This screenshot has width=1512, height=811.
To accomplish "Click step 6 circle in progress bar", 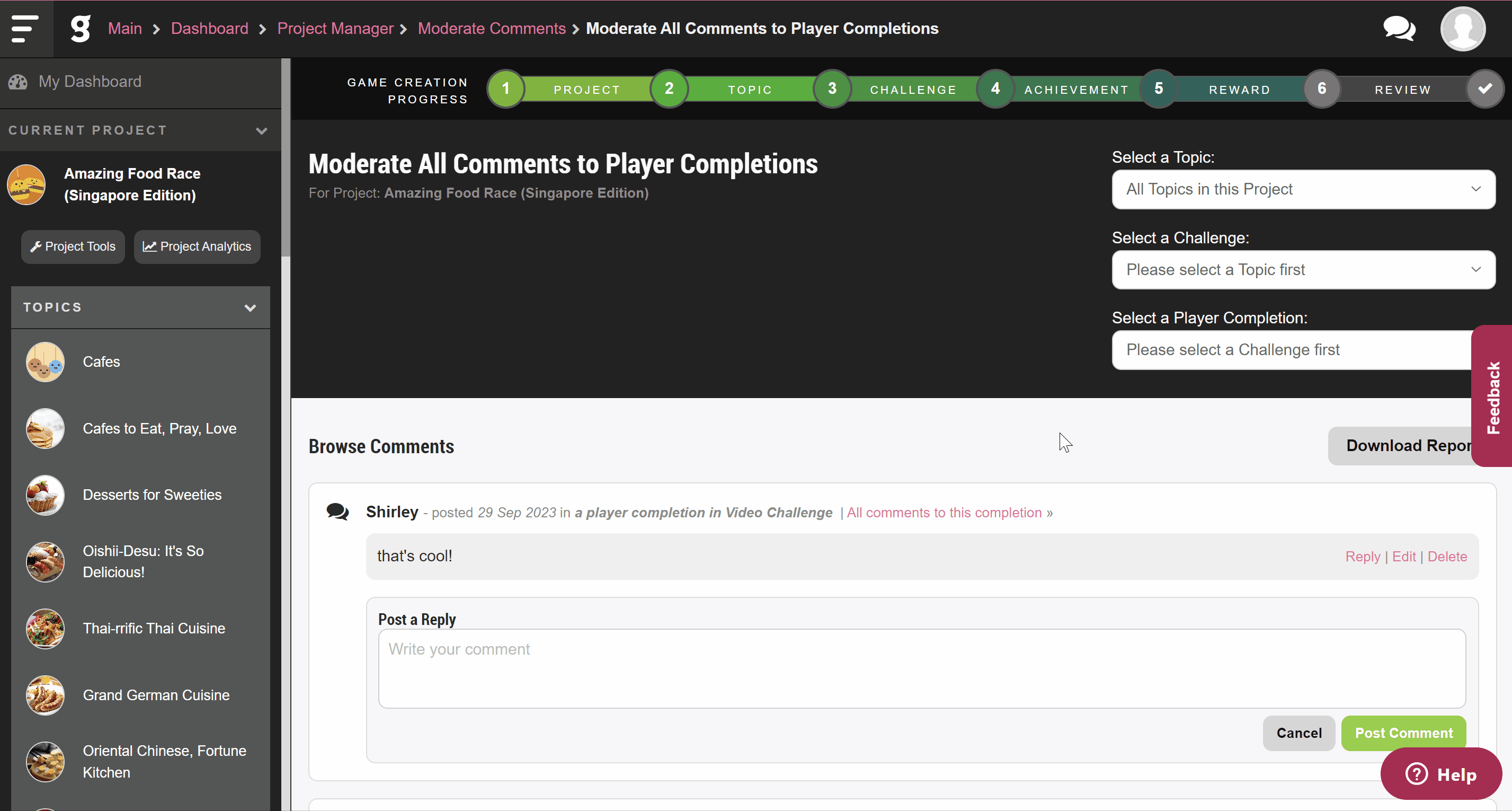I will (x=1321, y=89).
